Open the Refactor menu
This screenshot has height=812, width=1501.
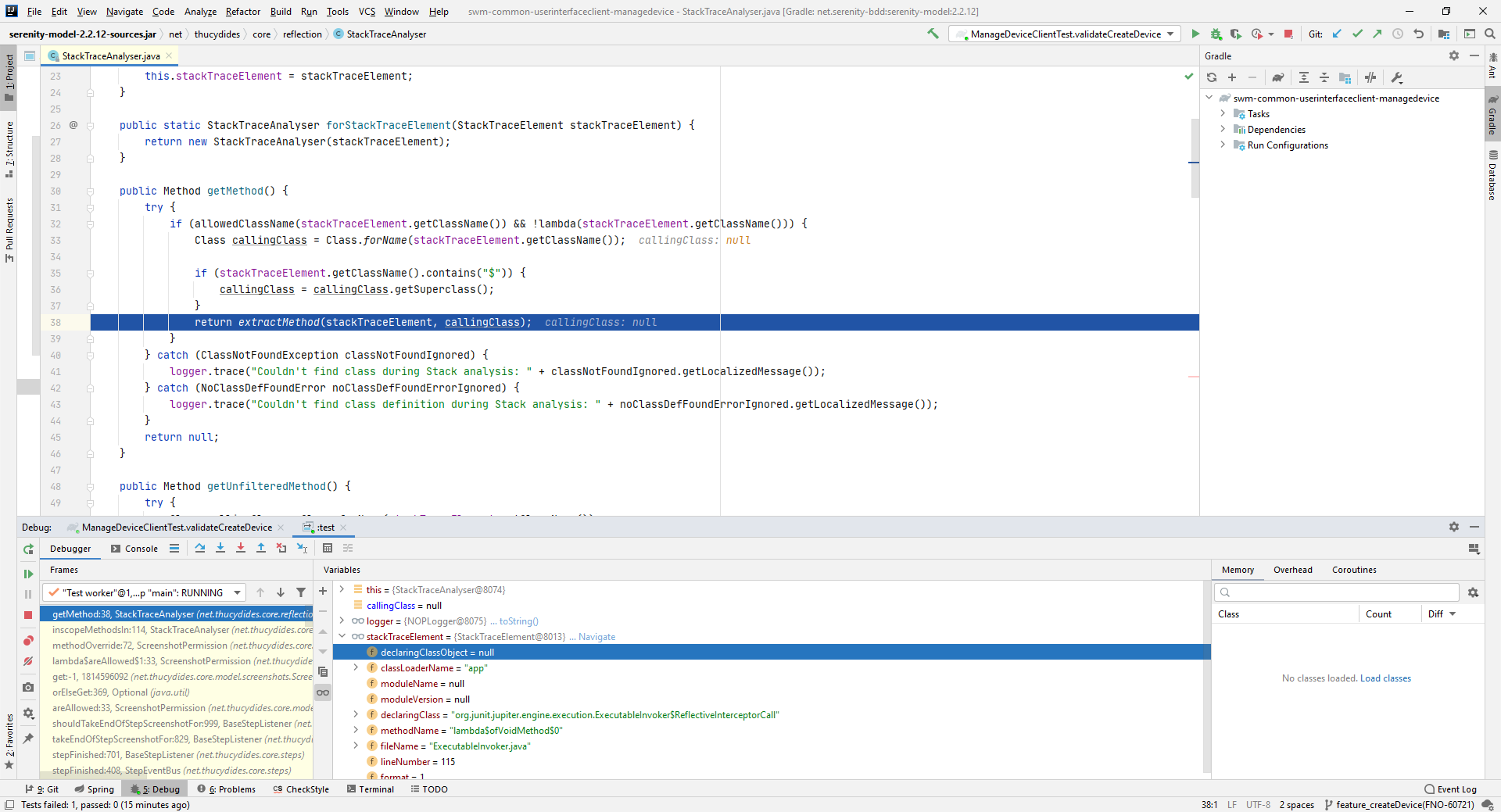243,11
